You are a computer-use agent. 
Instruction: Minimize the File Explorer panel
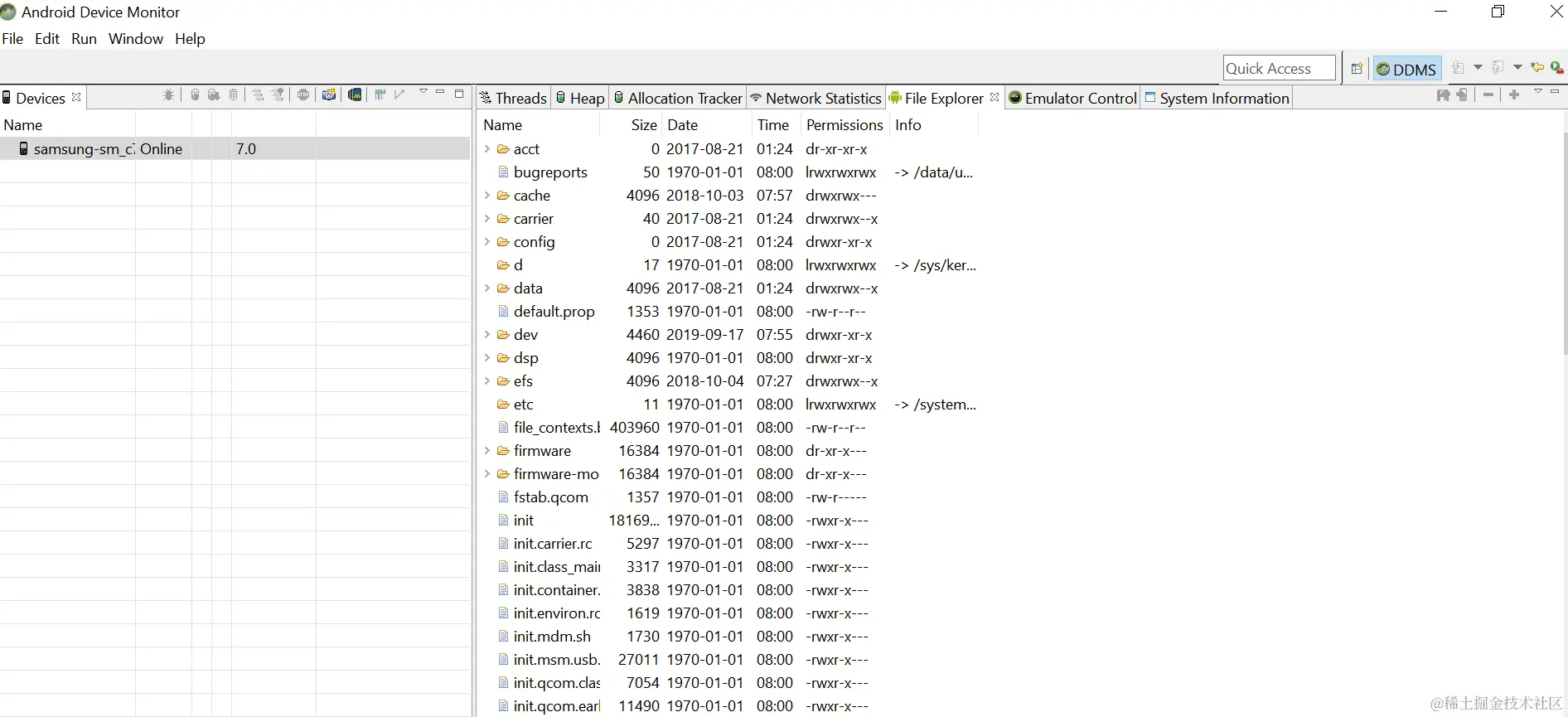coord(1556,92)
